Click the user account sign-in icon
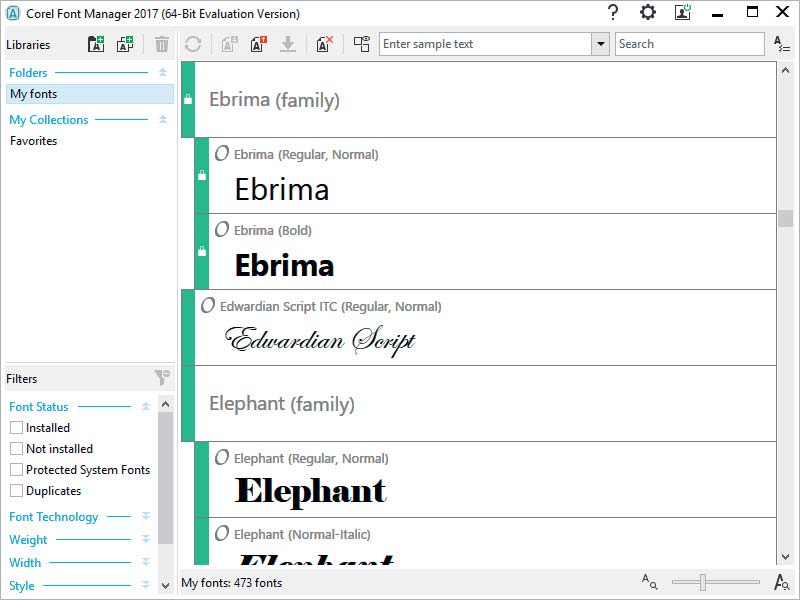The image size is (800, 600). coord(683,12)
